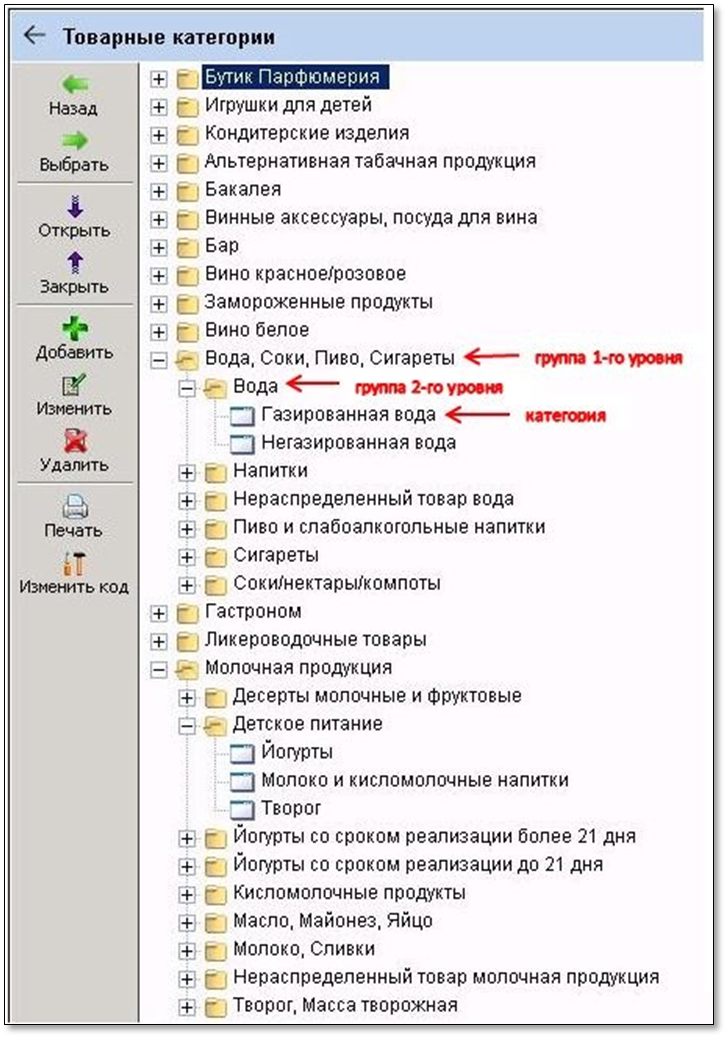This screenshot has height=1038, width=727.
Task: Click the Добавить green plus icon
Action: [74, 328]
